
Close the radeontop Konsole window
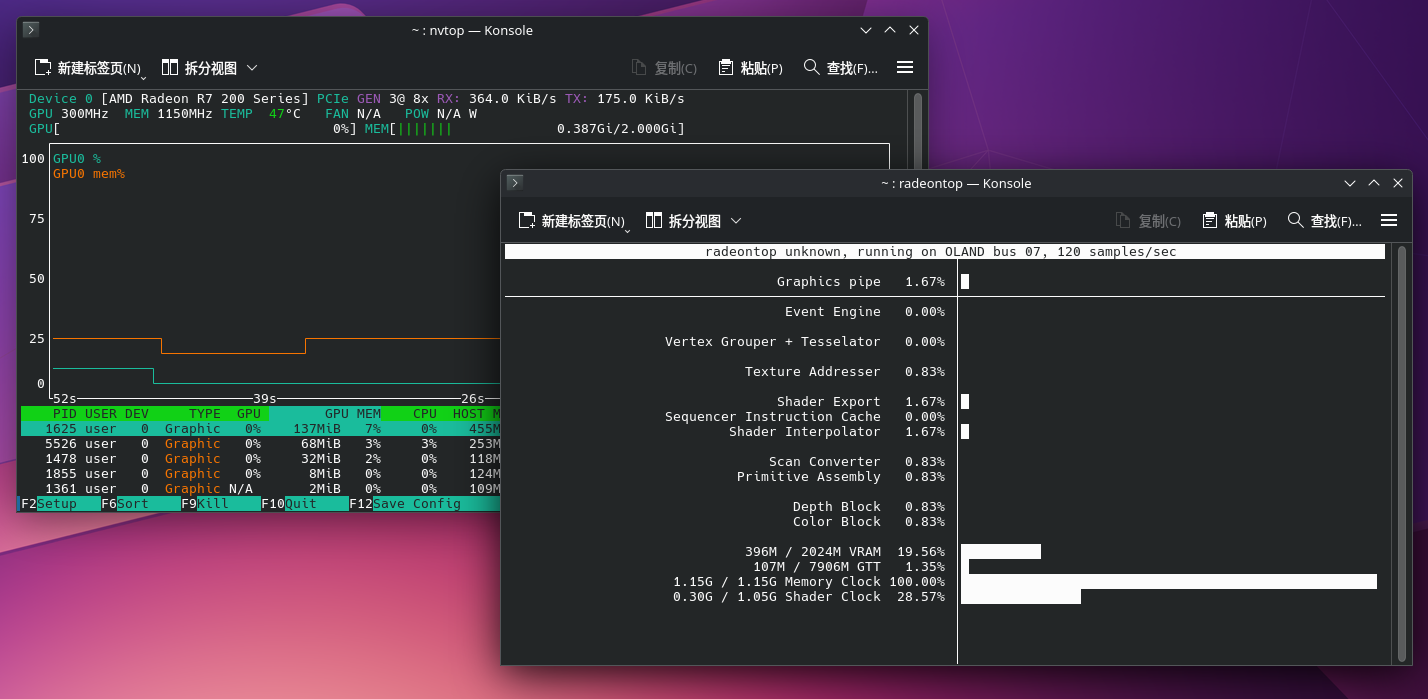1398,183
